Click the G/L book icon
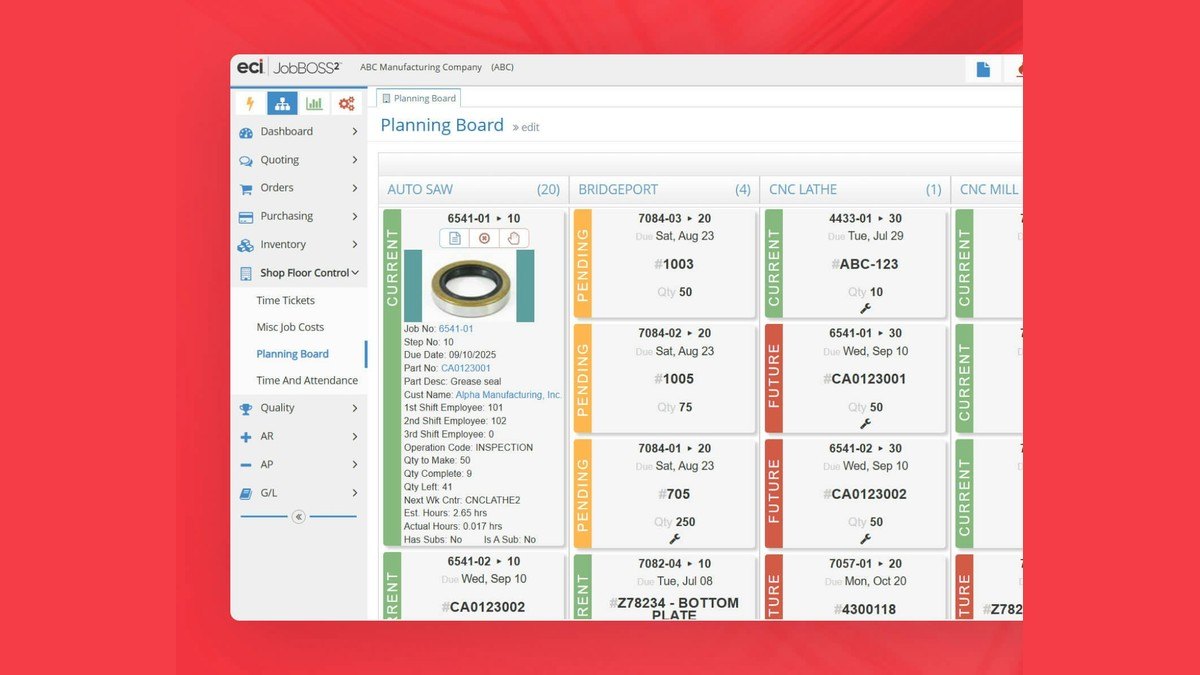The width and height of the screenshot is (1200, 675). [246, 493]
